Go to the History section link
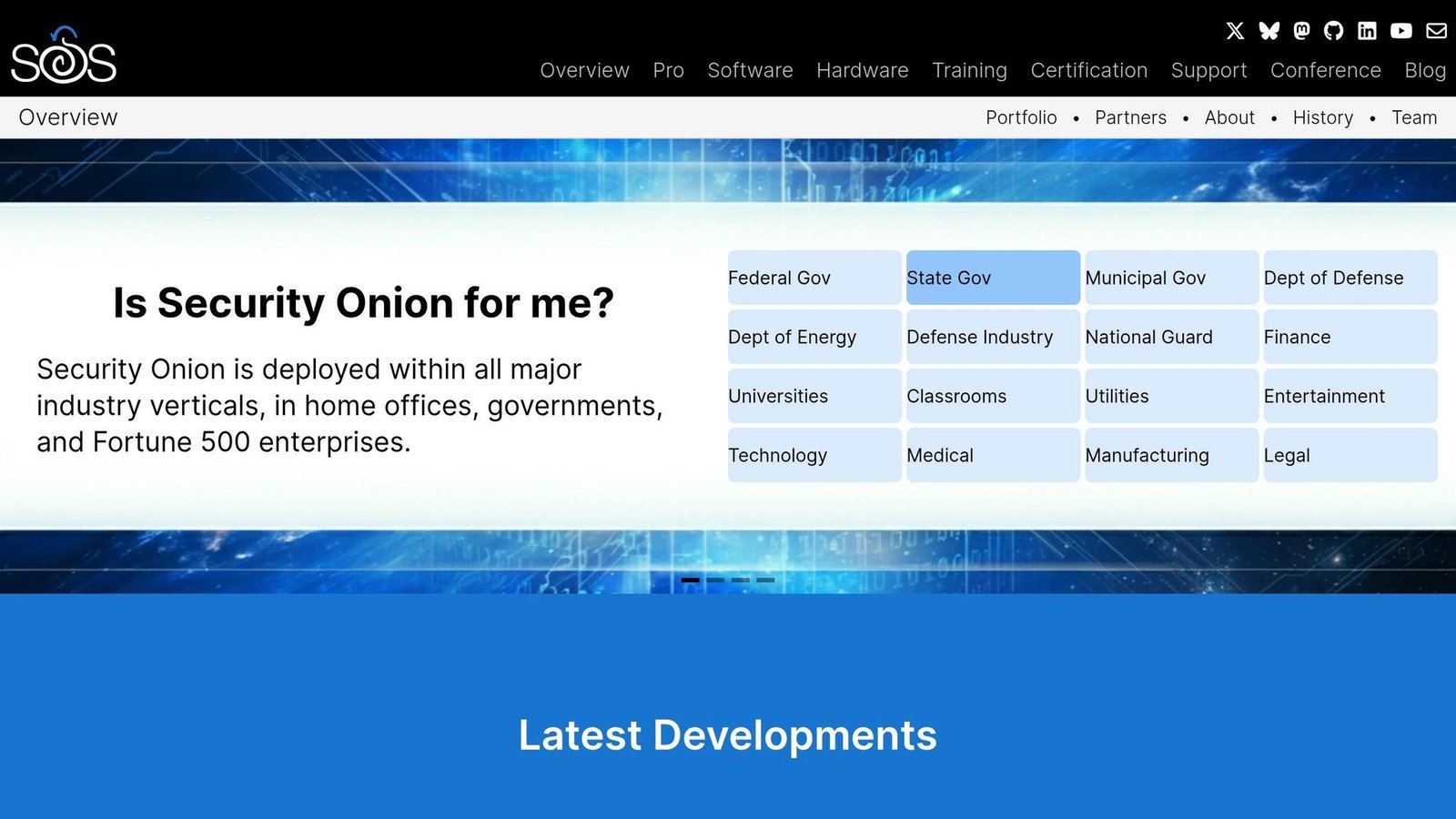Image resolution: width=1456 pixels, height=819 pixels. [x=1323, y=117]
